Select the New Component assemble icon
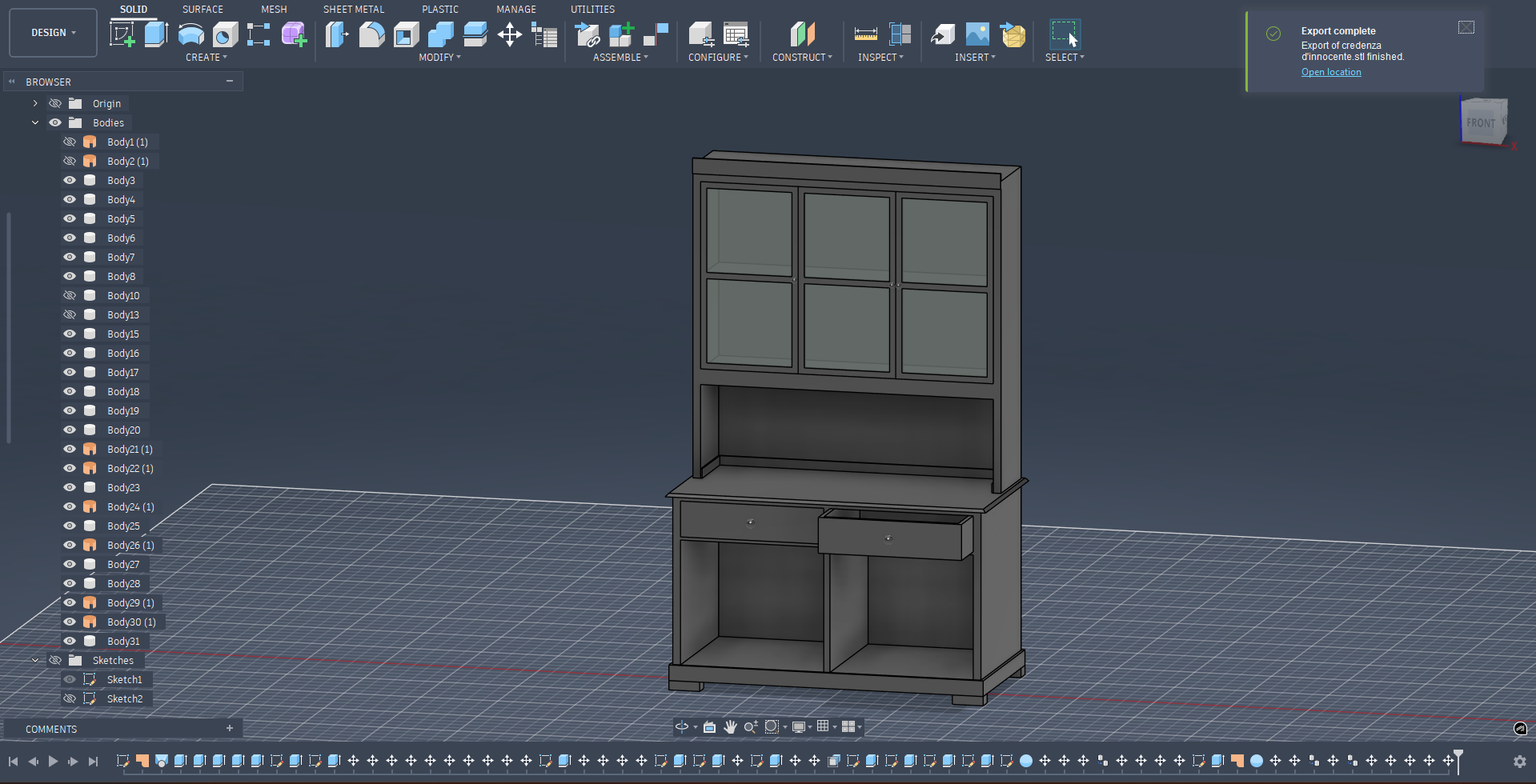 click(x=621, y=34)
